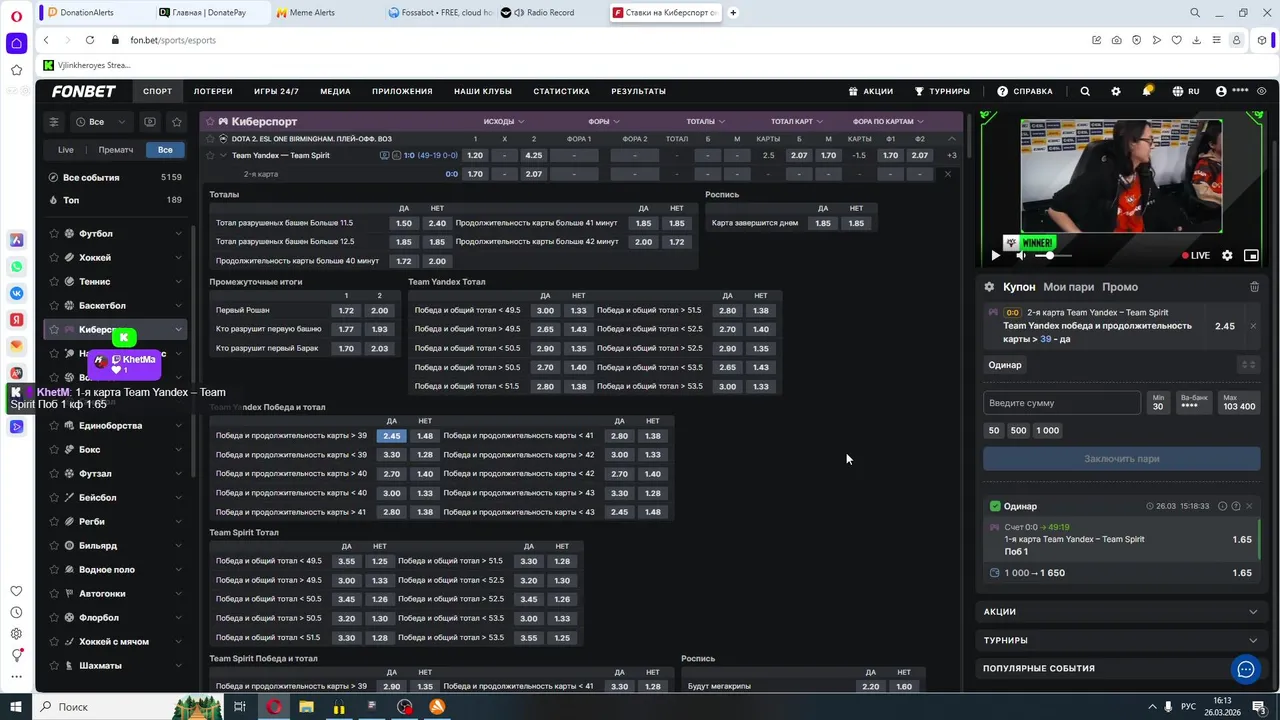The height and width of the screenshot is (720, 1280).
Task: Open СПОРТ menu in Fonbet header
Action: pyautogui.click(x=157, y=91)
